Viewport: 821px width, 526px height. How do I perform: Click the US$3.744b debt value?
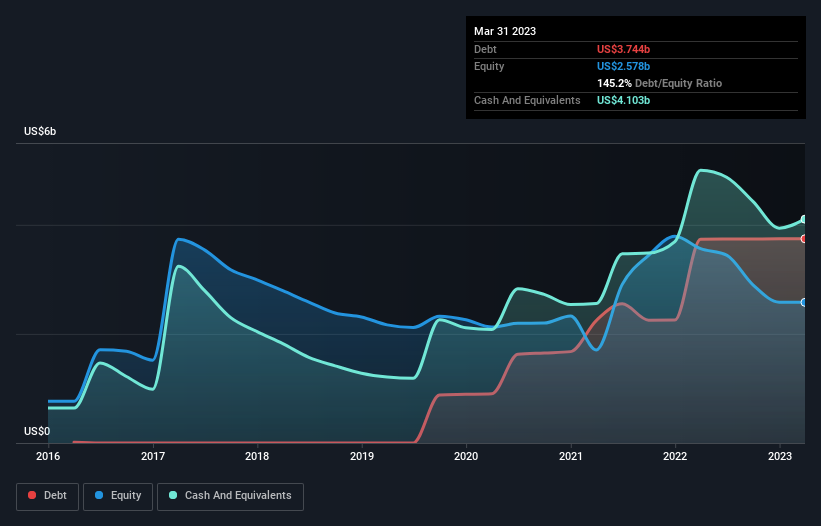623,49
